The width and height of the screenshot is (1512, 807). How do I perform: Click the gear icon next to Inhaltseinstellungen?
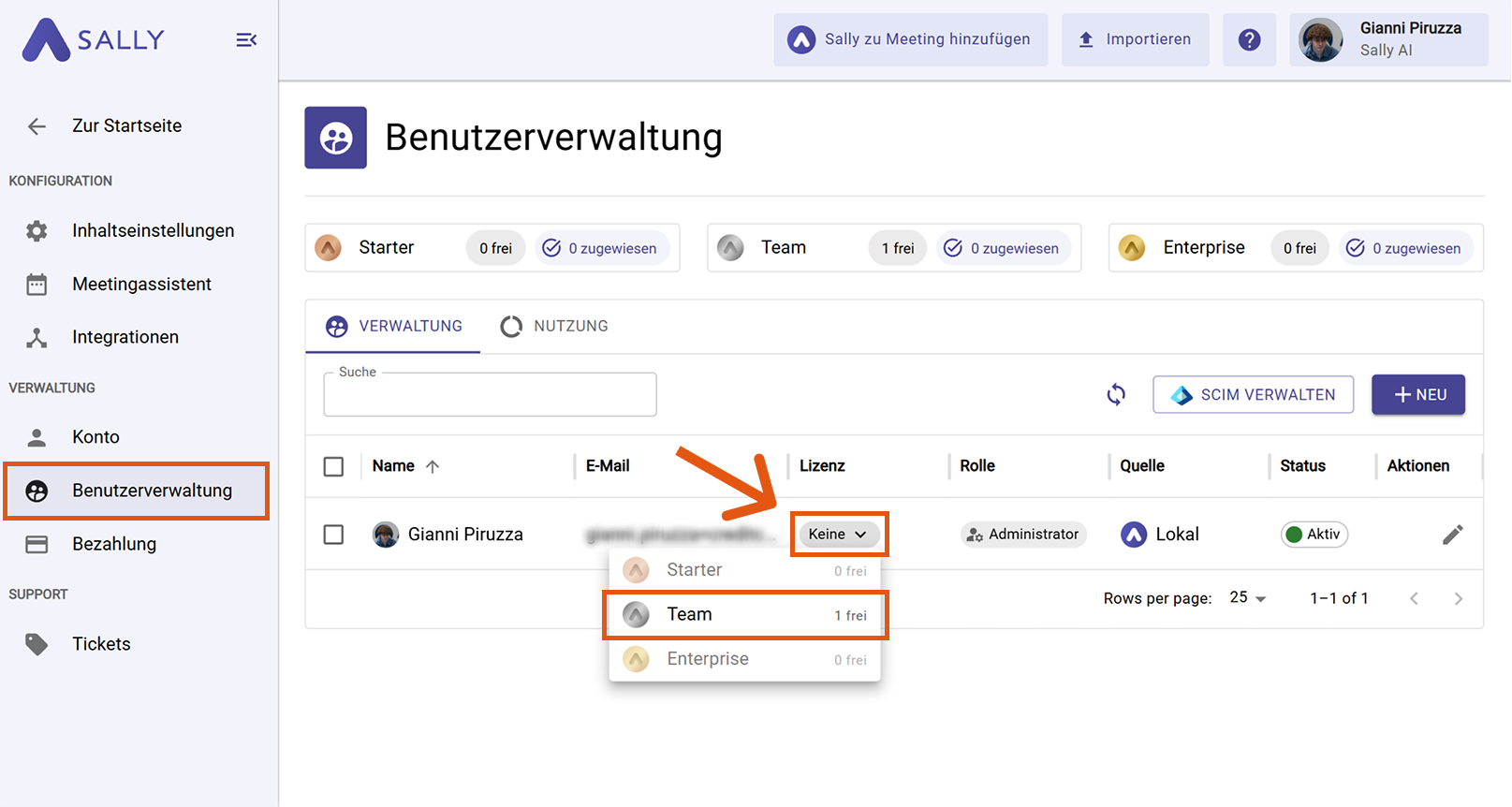click(x=37, y=230)
